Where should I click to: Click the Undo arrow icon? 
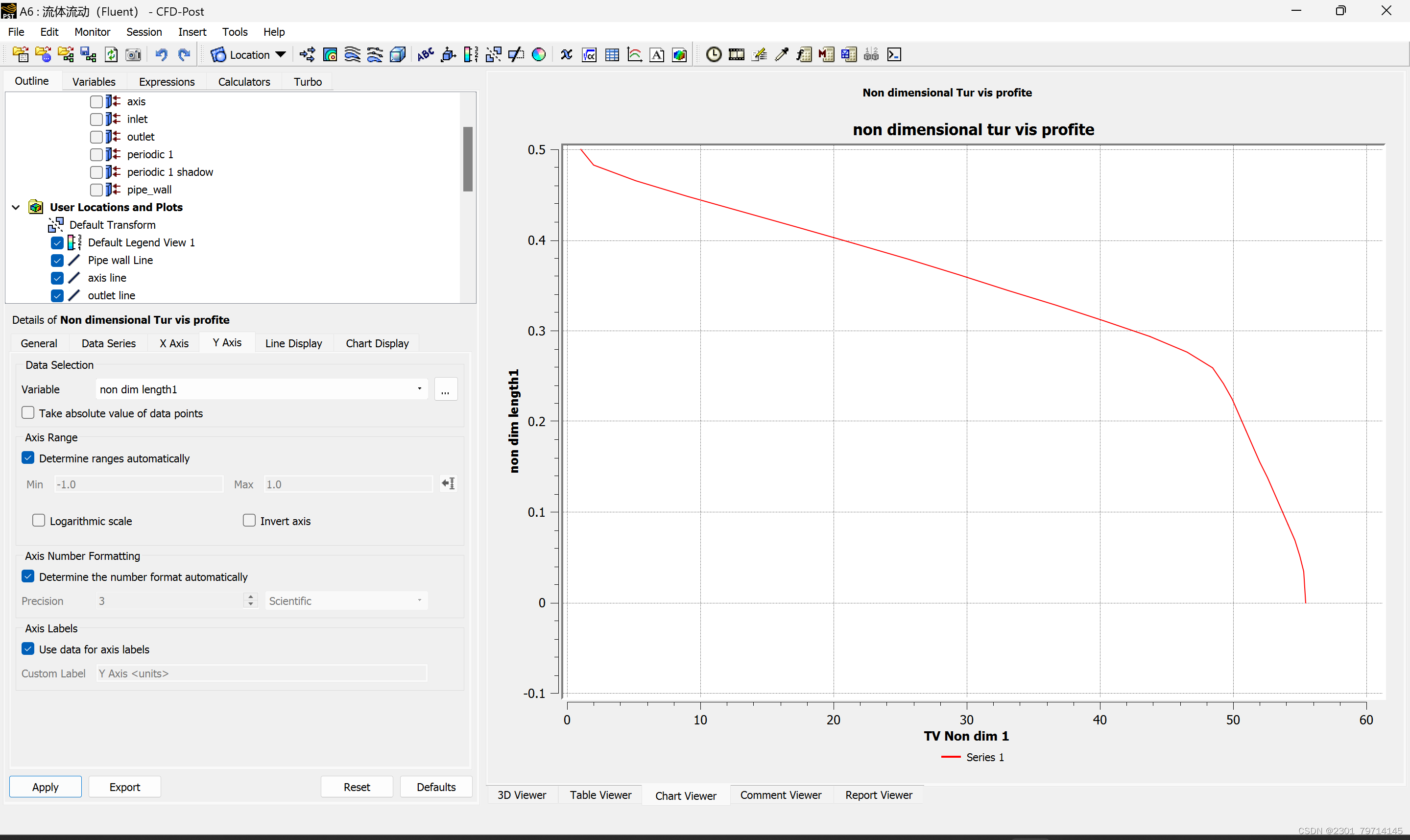(x=161, y=55)
